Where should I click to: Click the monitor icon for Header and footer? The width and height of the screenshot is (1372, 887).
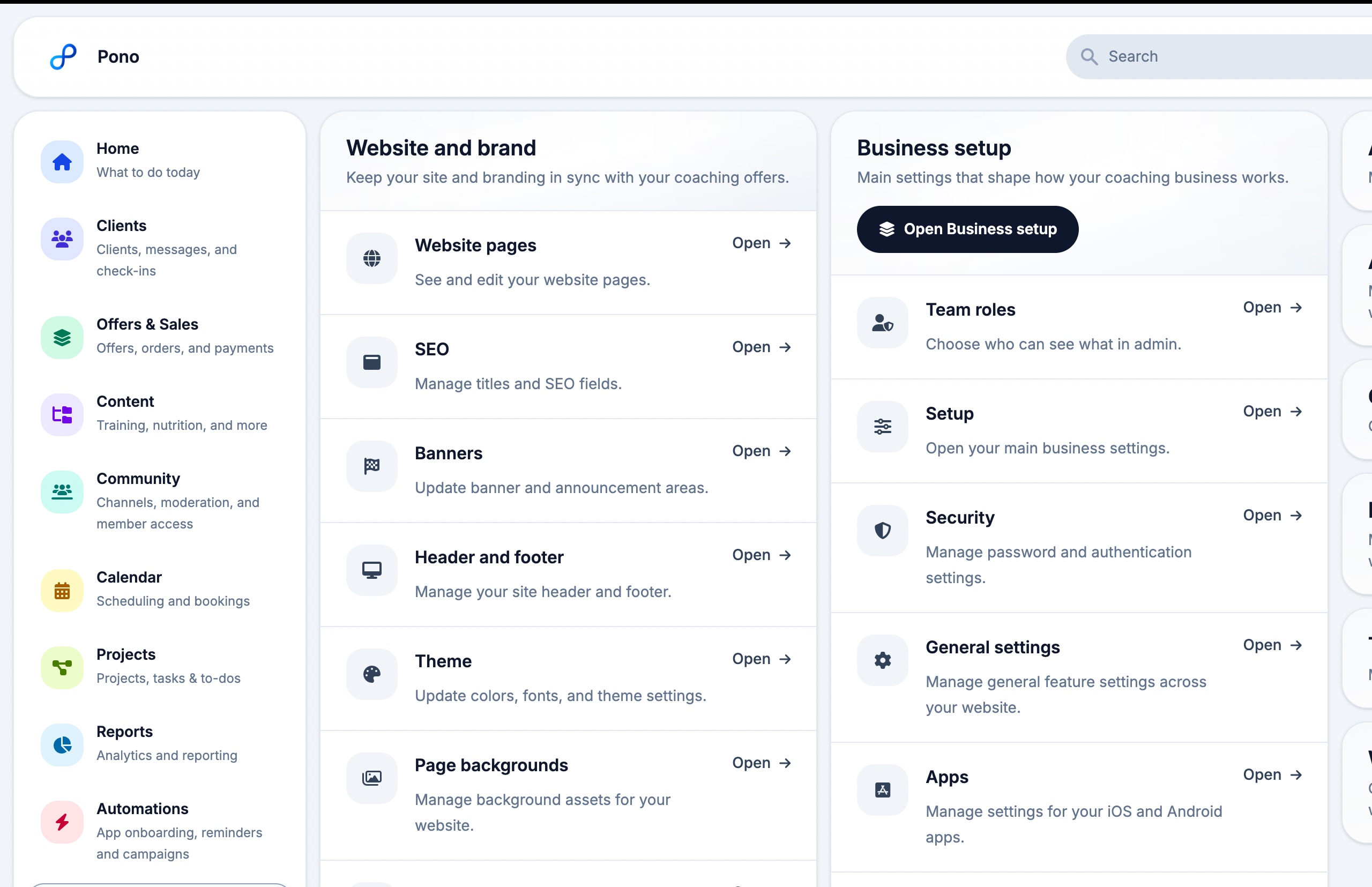pos(371,570)
